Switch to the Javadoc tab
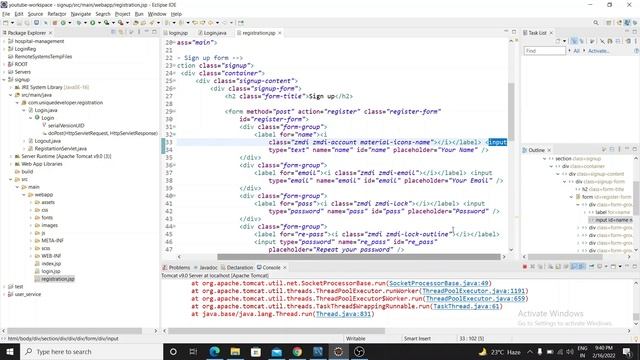This screenshot has width=640, height=360. point(206,267)
